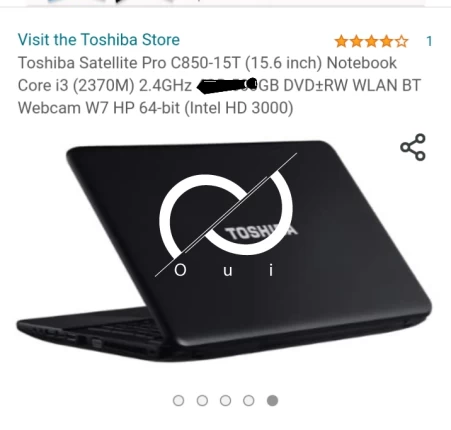The width and height of the screenshot is (451, 430).
Task: Tap the share icon beside the laptop
Action: click(413, 147)
